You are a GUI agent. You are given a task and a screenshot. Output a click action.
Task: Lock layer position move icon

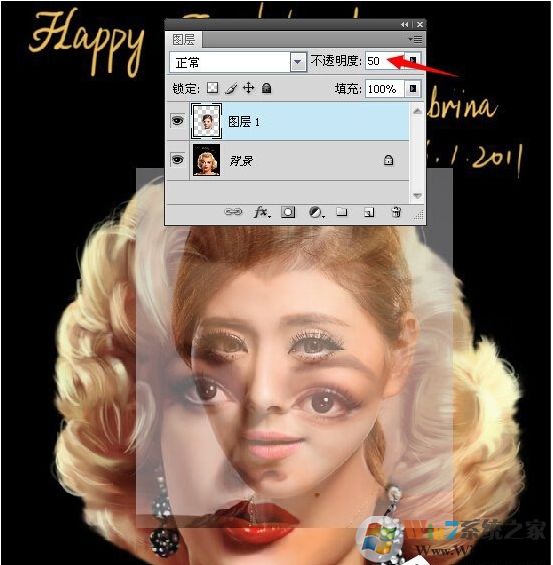click(x=249, y=88)
